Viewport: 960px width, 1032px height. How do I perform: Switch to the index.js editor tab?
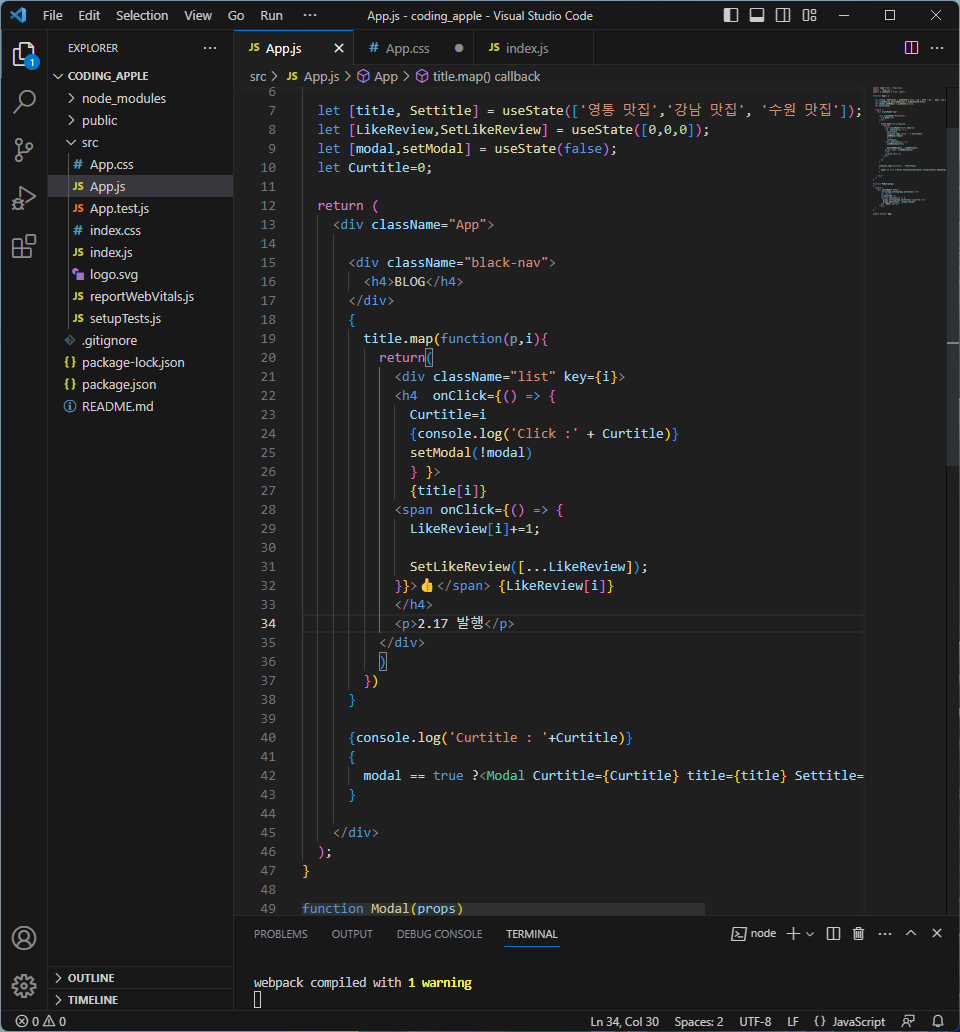tap(534, 48)
